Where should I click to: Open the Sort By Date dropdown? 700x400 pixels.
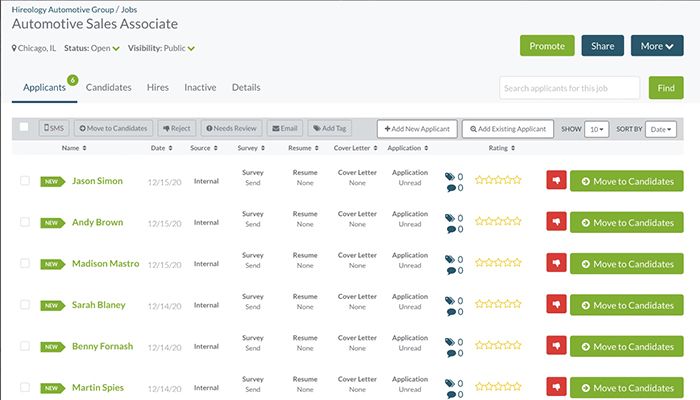pos(660,129)
